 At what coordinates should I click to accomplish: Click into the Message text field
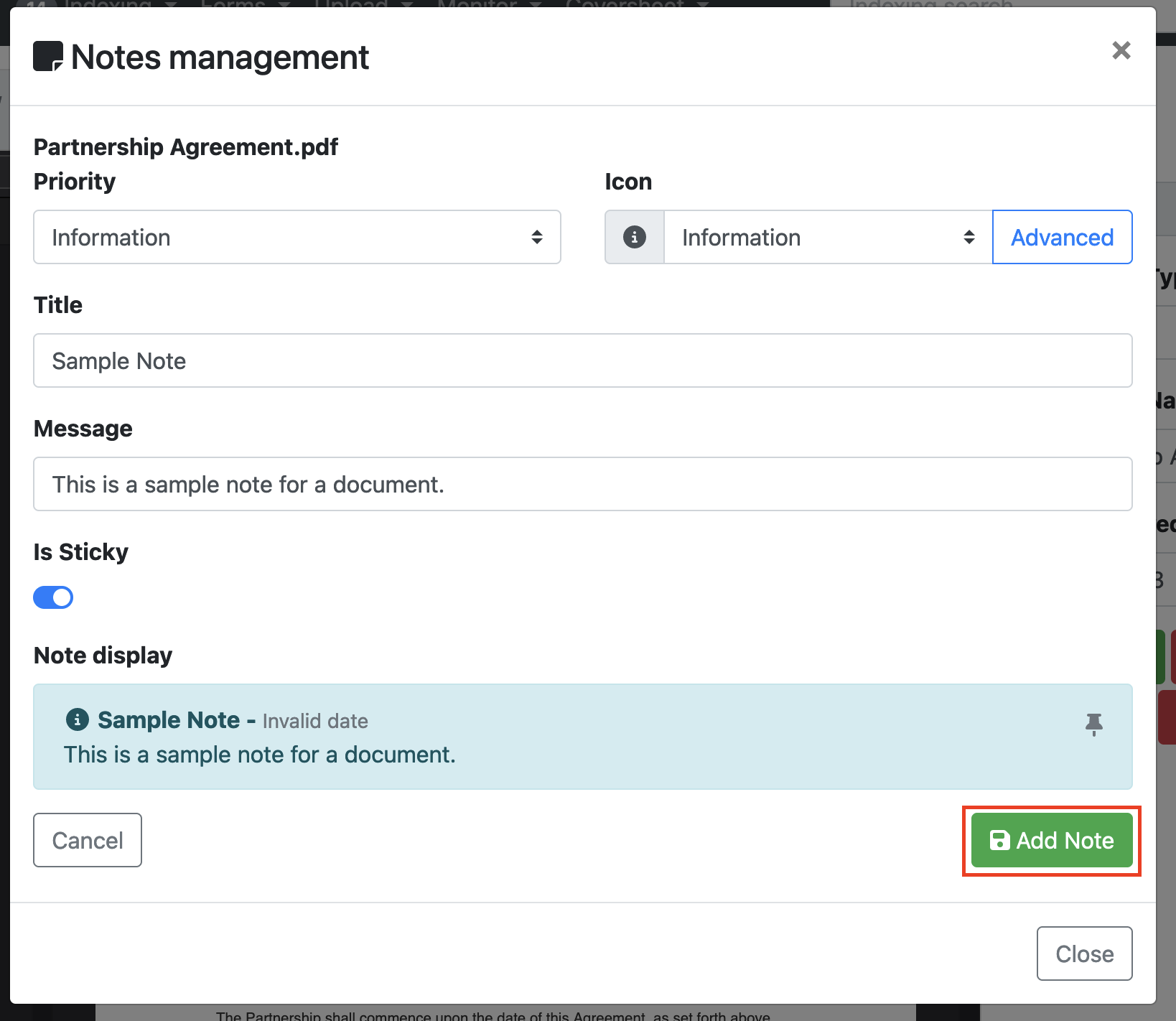point(582,484)
